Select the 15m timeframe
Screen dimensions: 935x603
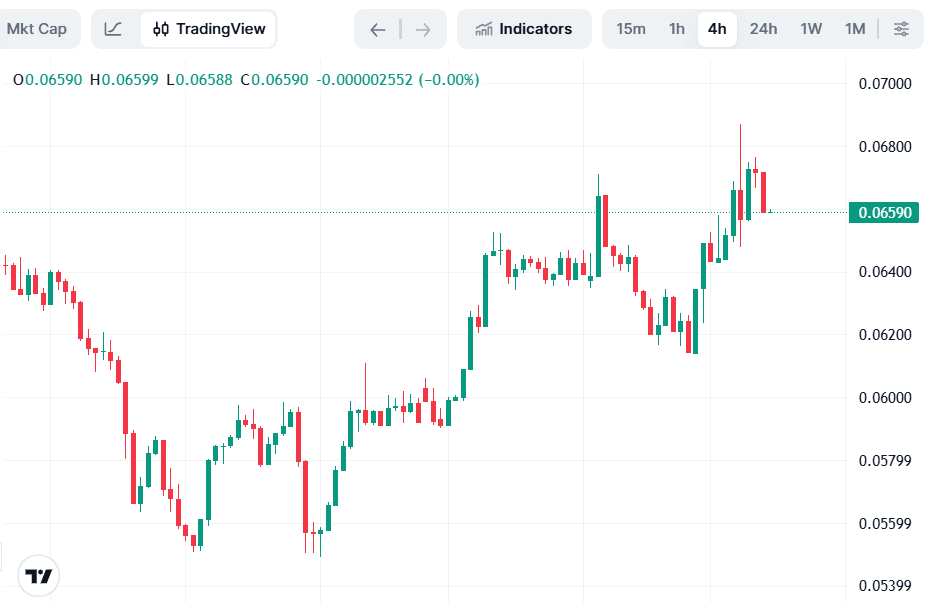631,29
